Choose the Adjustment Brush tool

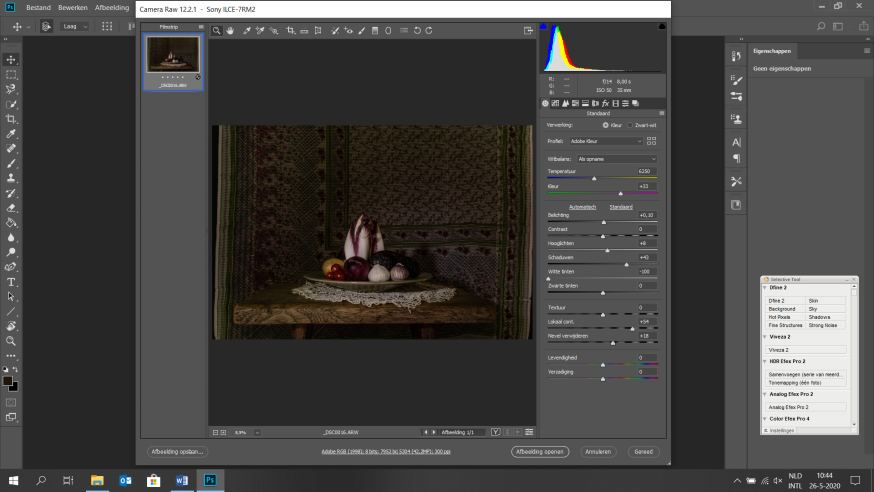[362, 31]
